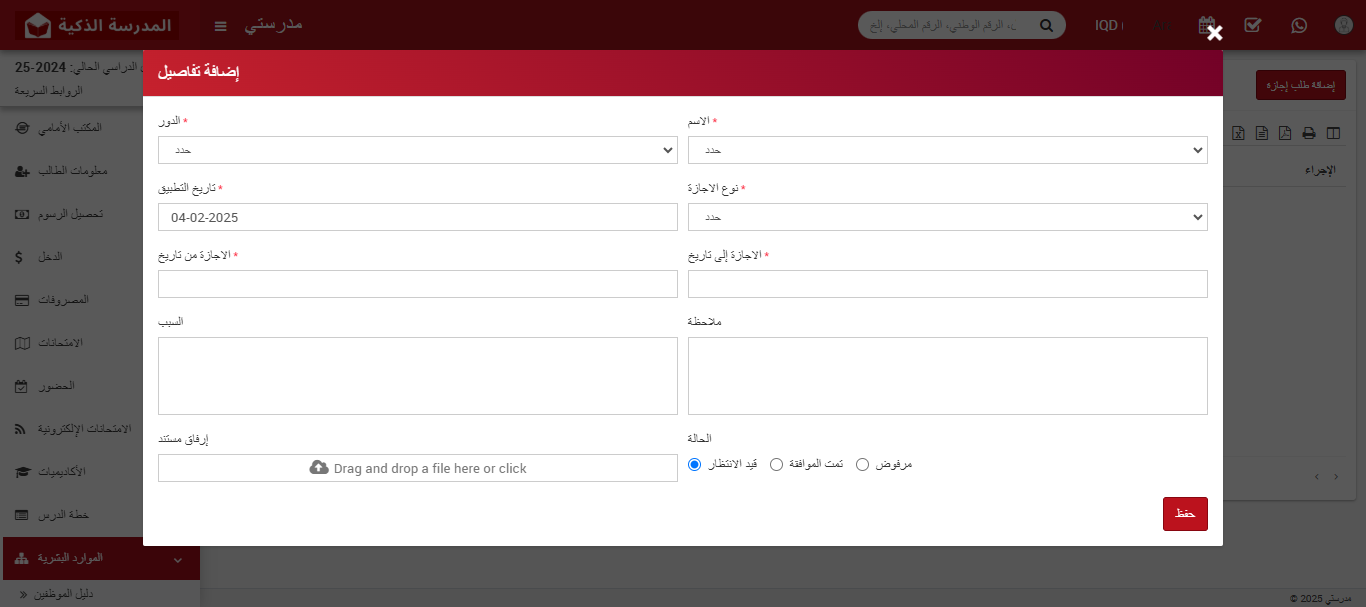Click the search magnifier icon
The image size is (1366, 607).
[1046, 26]
